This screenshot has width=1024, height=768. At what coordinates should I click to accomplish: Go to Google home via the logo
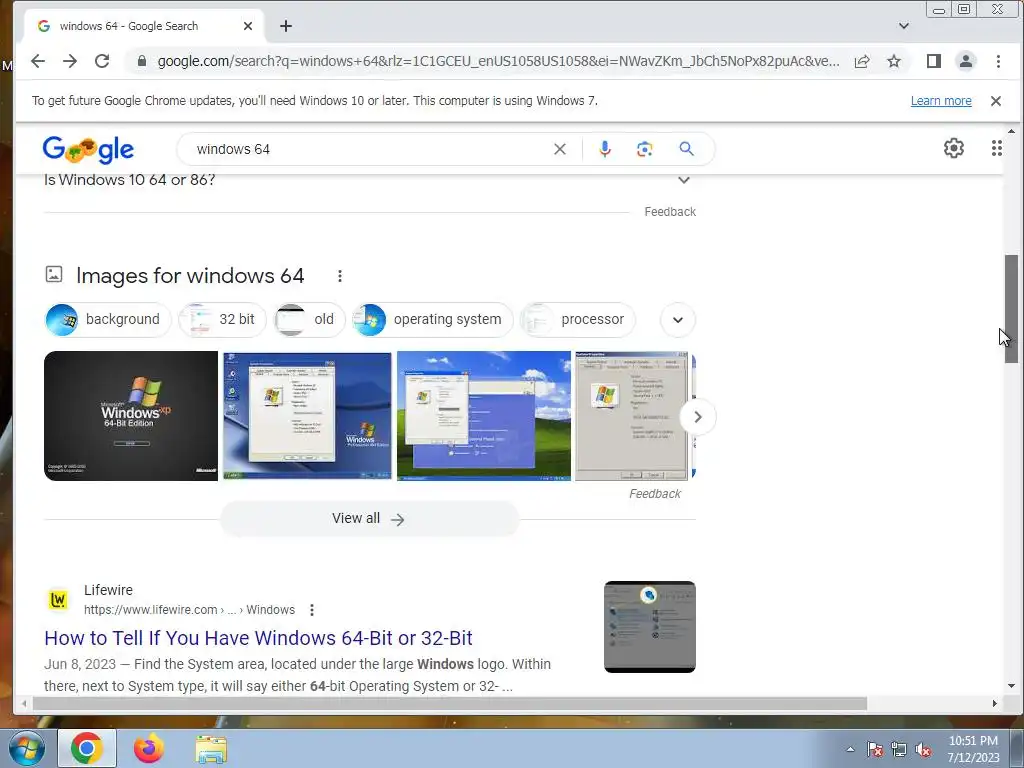tap(88, 149)
